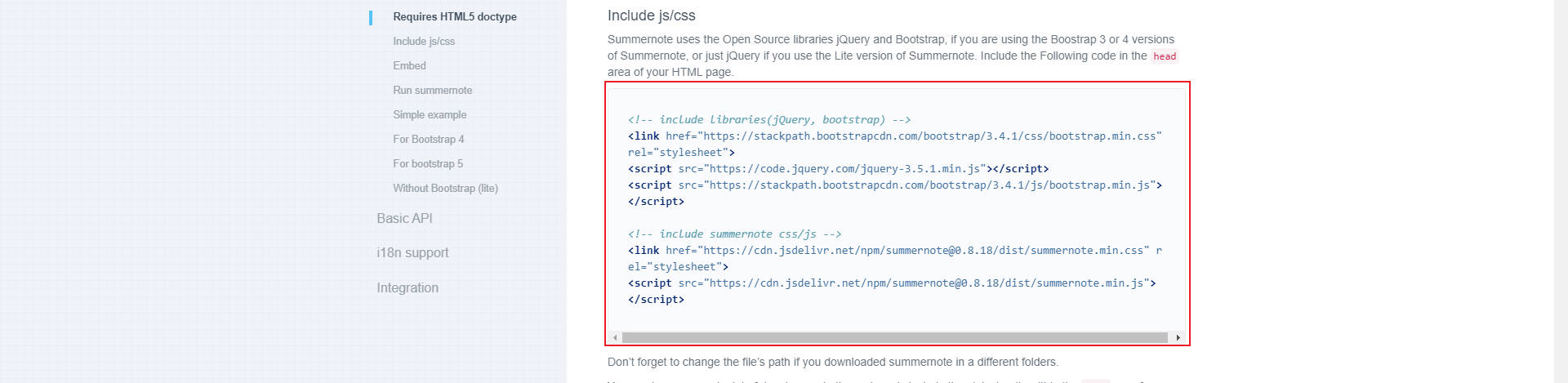Viewport: 1568px width, 383px height.
Task: Click the jquery-3.5.1.min.js script line
Action: pyautogui.click(x=838, y=168)
